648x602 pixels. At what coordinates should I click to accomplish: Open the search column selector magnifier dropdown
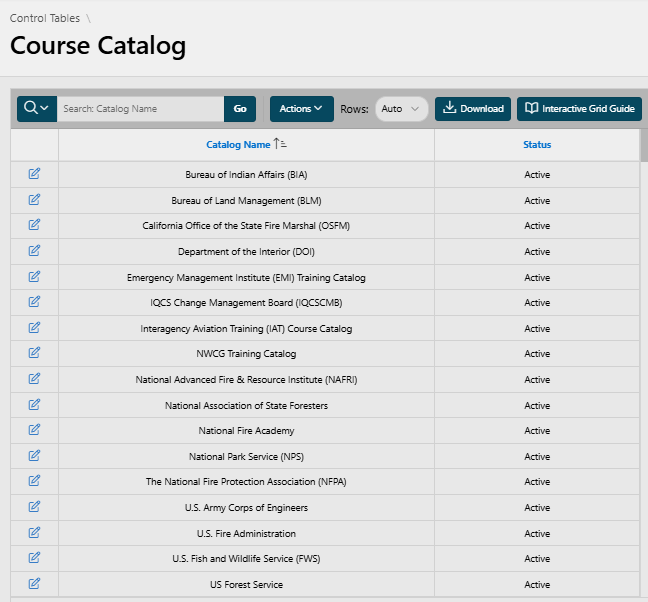(37, 109)
